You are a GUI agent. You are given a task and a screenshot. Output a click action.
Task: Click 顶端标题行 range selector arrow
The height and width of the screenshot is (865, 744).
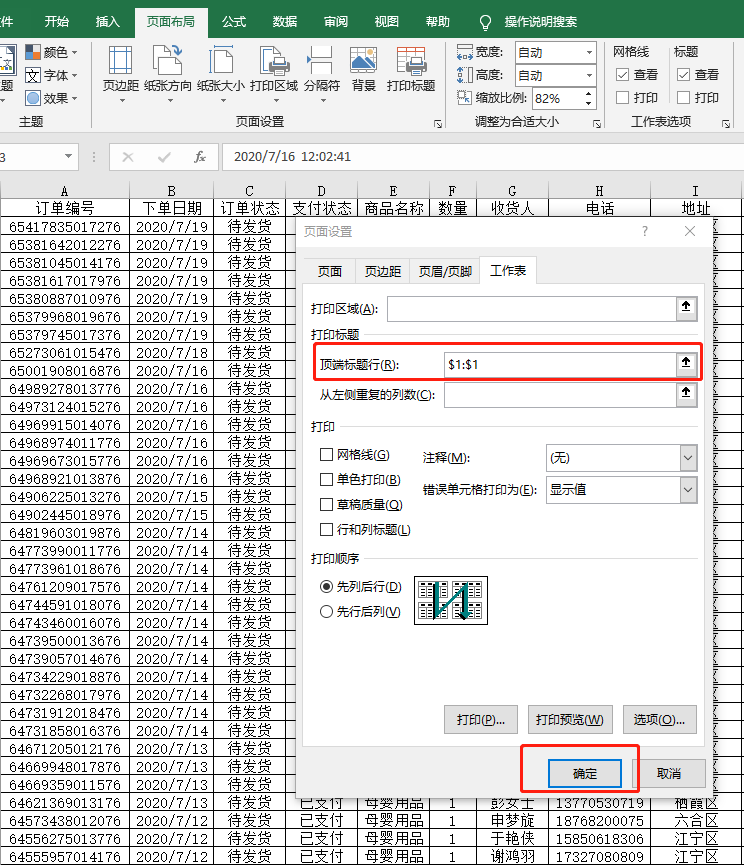686,364
